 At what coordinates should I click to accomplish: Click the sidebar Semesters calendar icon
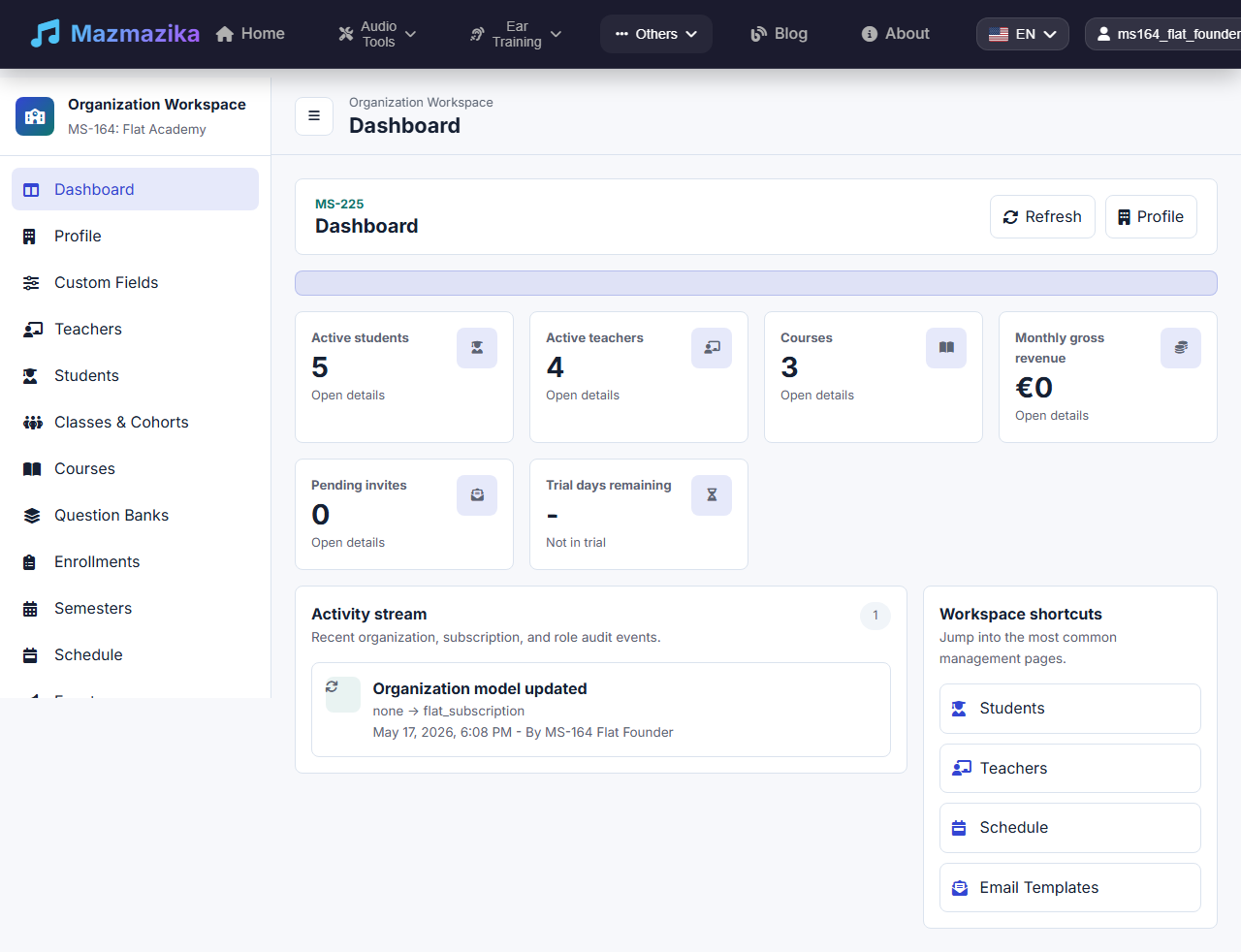click(30, 609)
